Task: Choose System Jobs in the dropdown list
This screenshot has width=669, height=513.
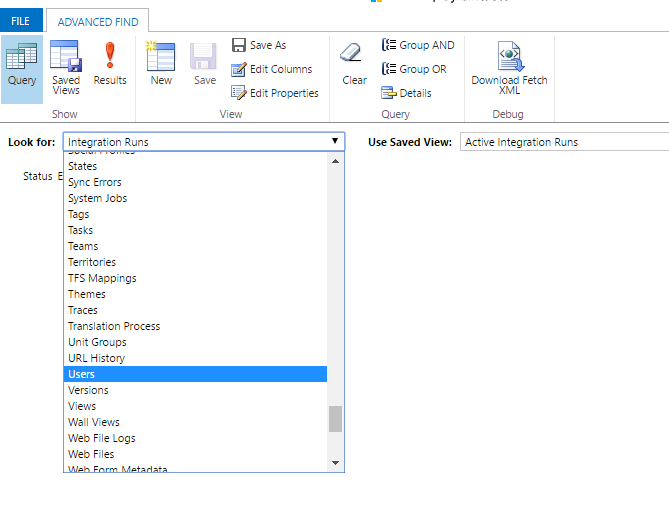Action: 97,198
